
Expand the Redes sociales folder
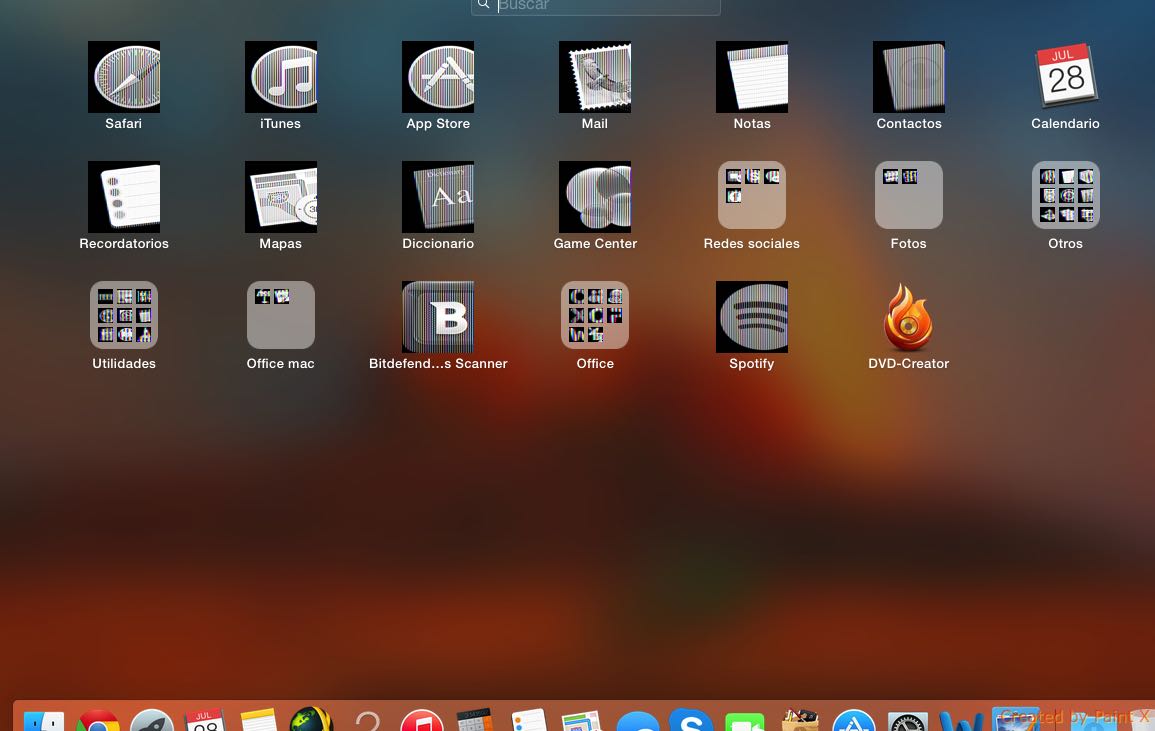coord(752,196)
